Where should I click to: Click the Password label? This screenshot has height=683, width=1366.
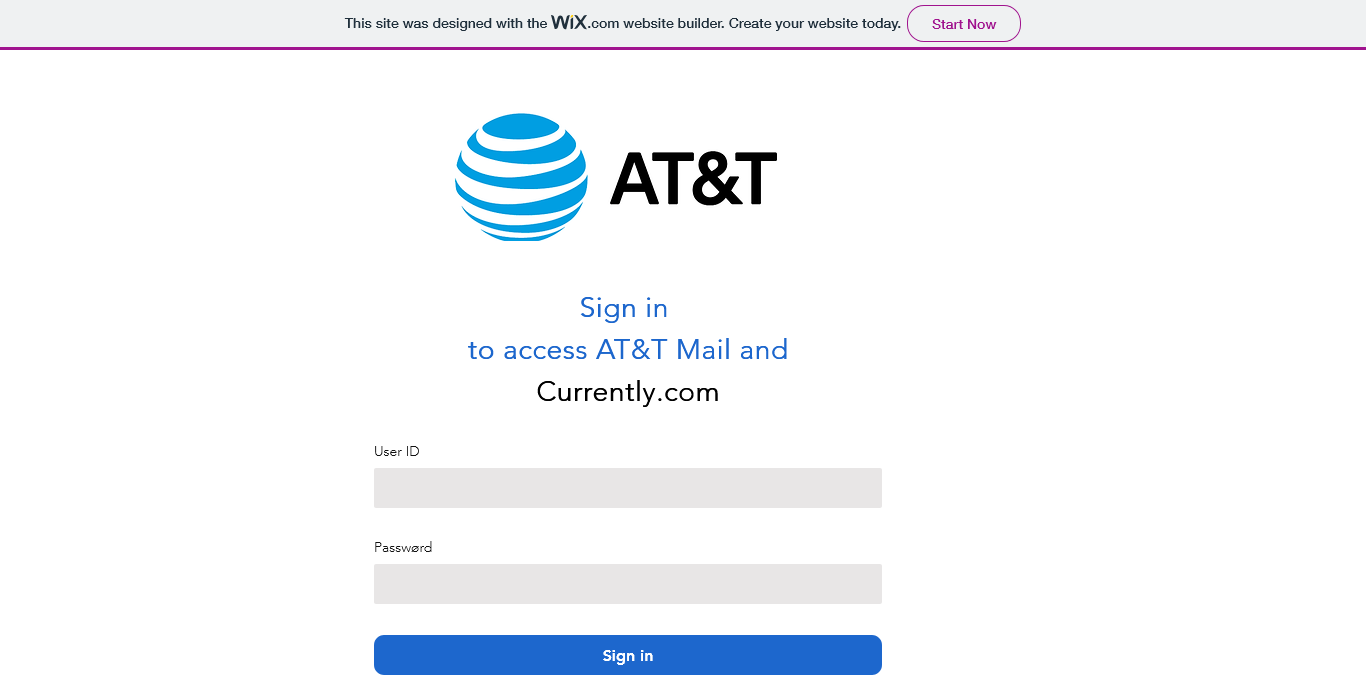403,547
